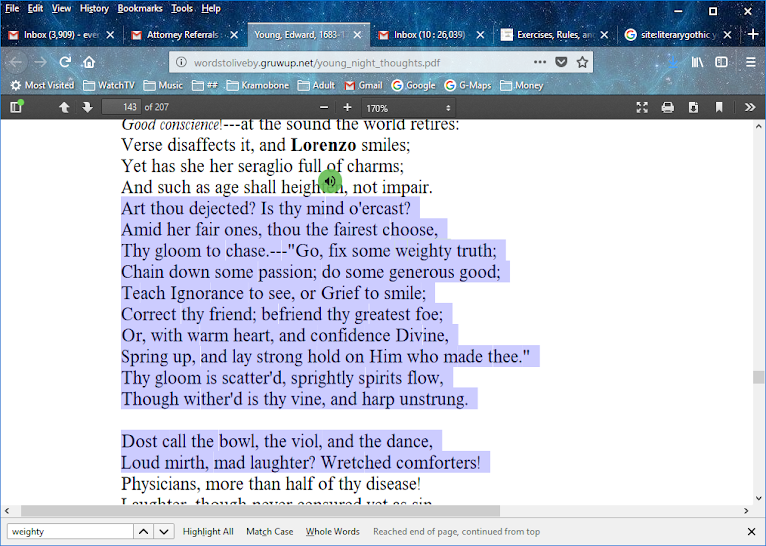
Task: Open WatchTV bookmarks folder
Action: (x=109, y=85)
